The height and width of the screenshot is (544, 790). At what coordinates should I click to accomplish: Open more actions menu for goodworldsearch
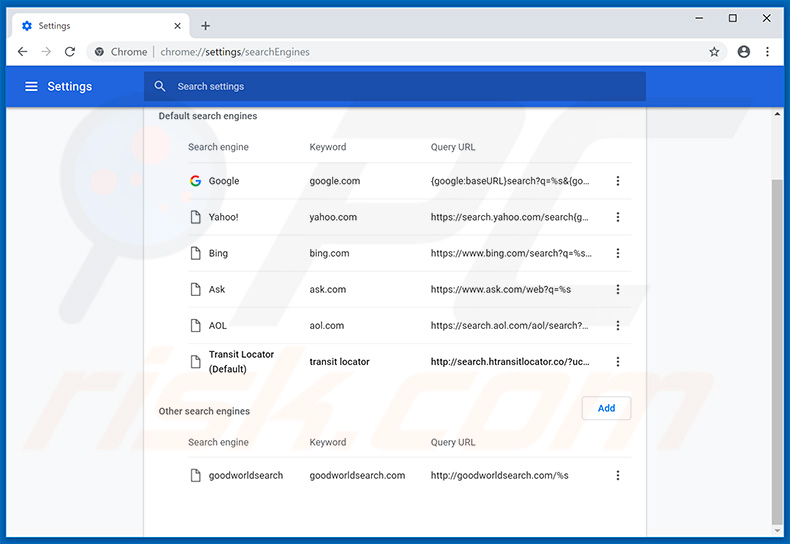[618, 475]
